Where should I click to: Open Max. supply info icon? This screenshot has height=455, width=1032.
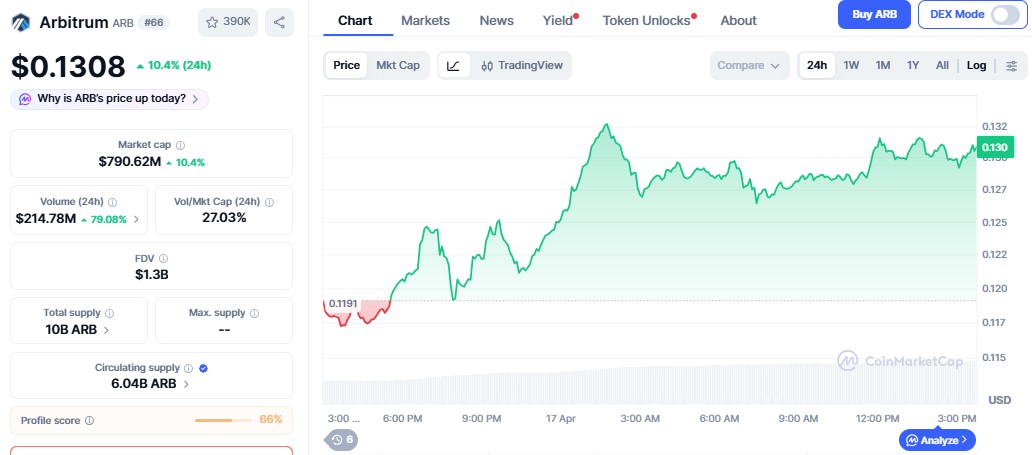pos(254,313)
